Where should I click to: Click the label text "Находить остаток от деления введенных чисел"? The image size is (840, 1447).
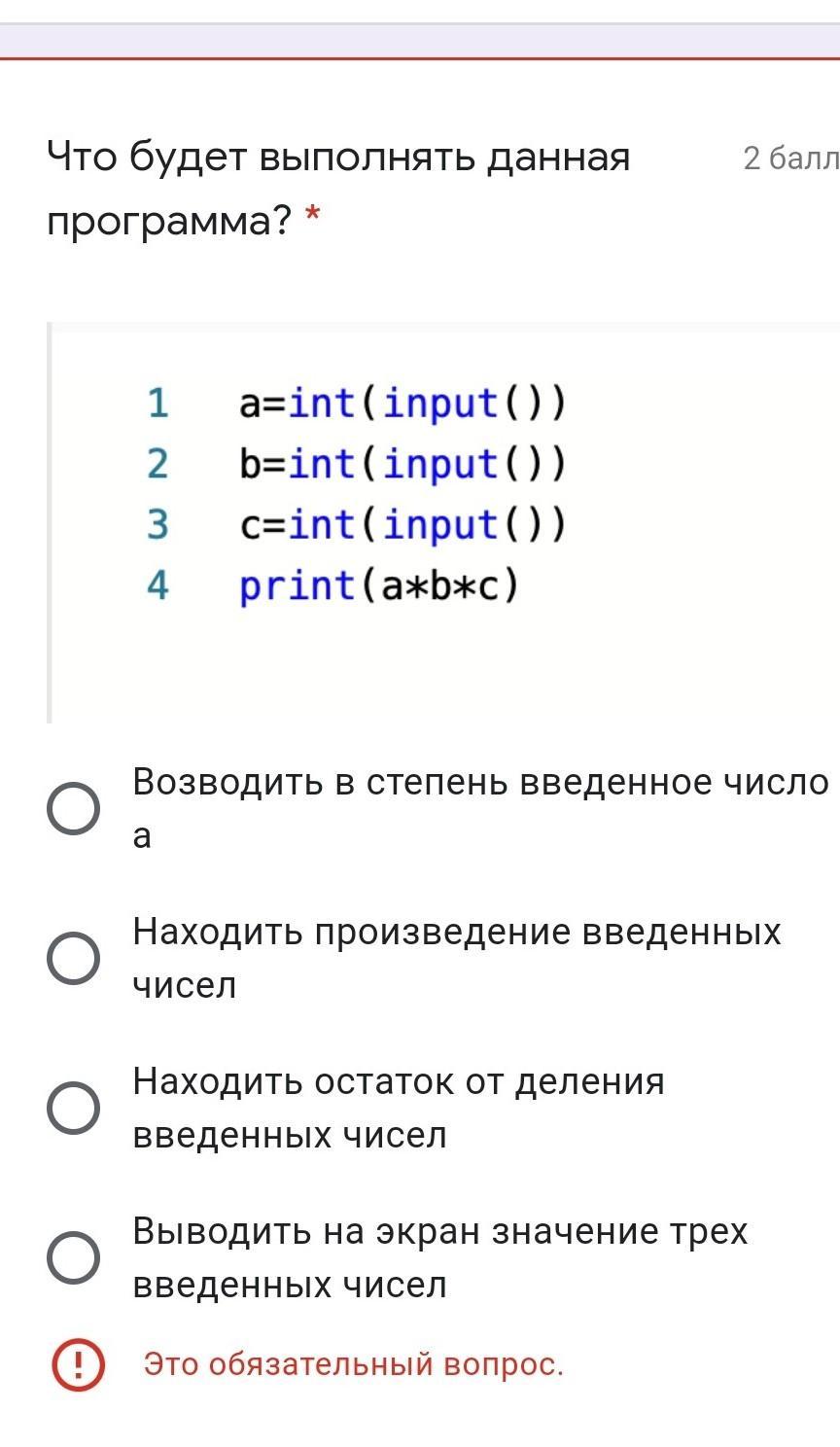click(x=399, y=1109)
